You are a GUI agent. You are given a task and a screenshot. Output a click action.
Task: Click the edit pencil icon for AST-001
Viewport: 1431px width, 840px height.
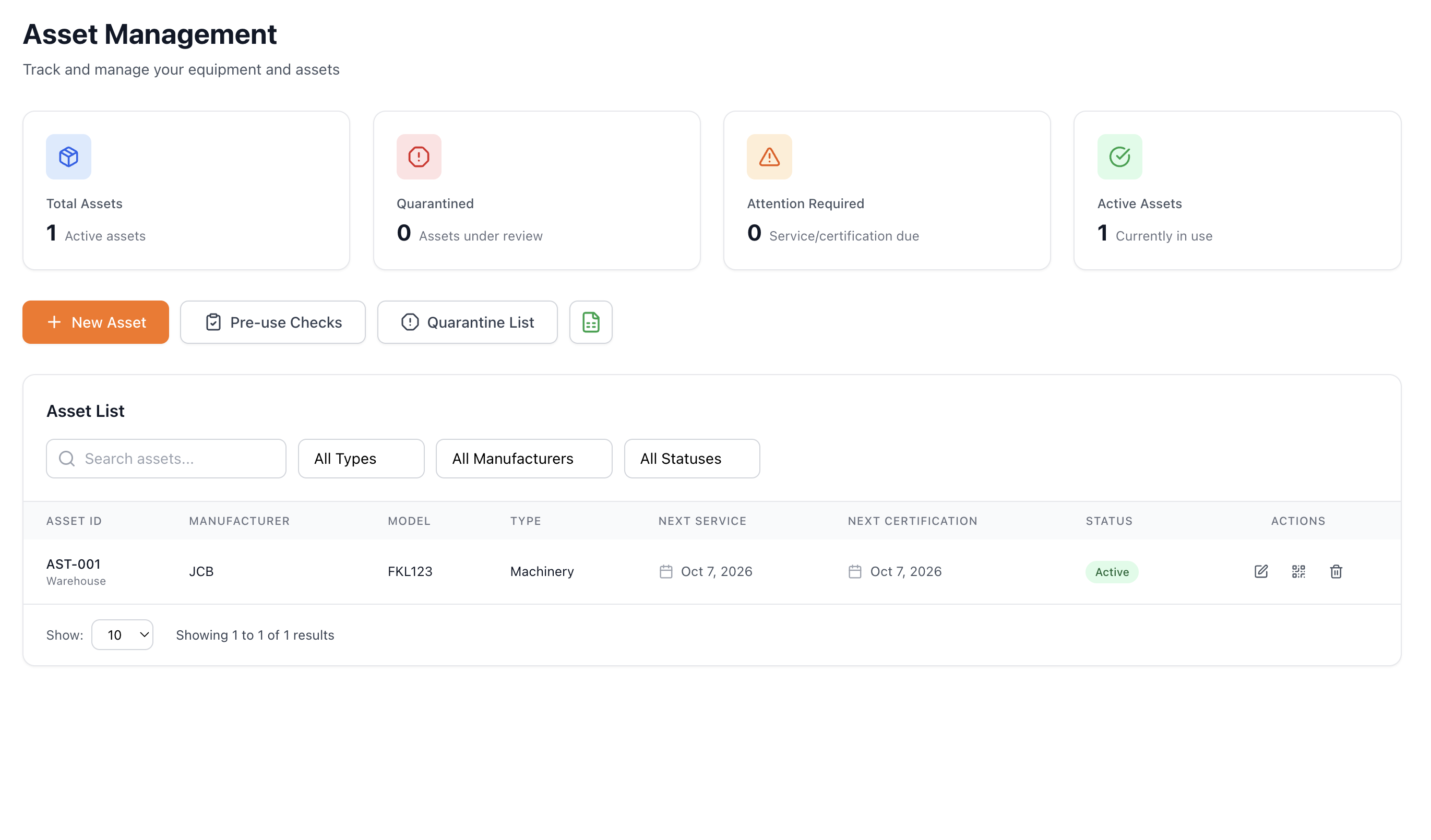click(x=1261, y=571)
